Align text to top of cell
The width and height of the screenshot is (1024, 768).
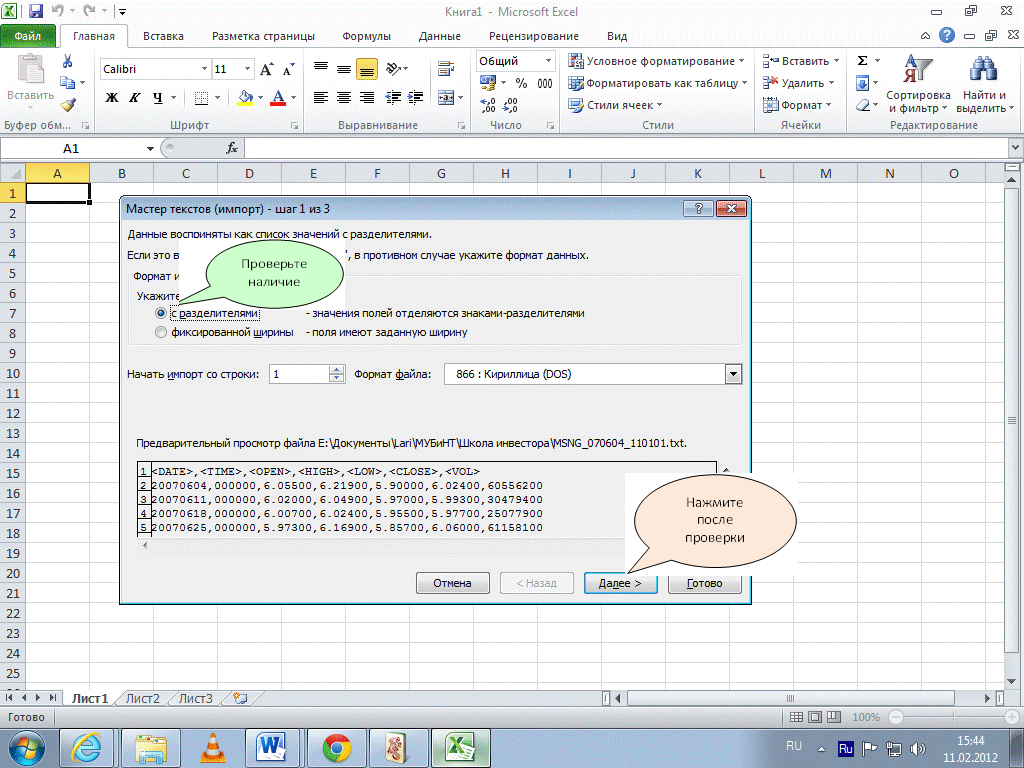coord(321,68)
